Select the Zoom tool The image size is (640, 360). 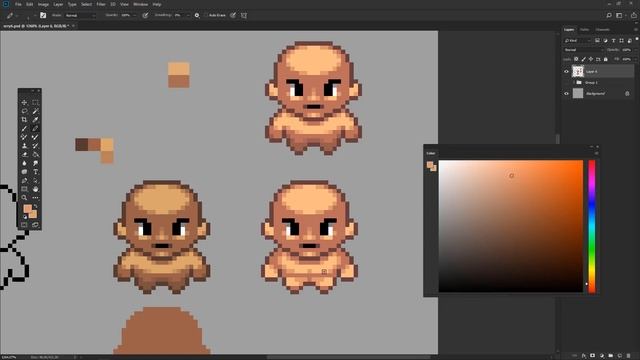(x=24, y=198)
